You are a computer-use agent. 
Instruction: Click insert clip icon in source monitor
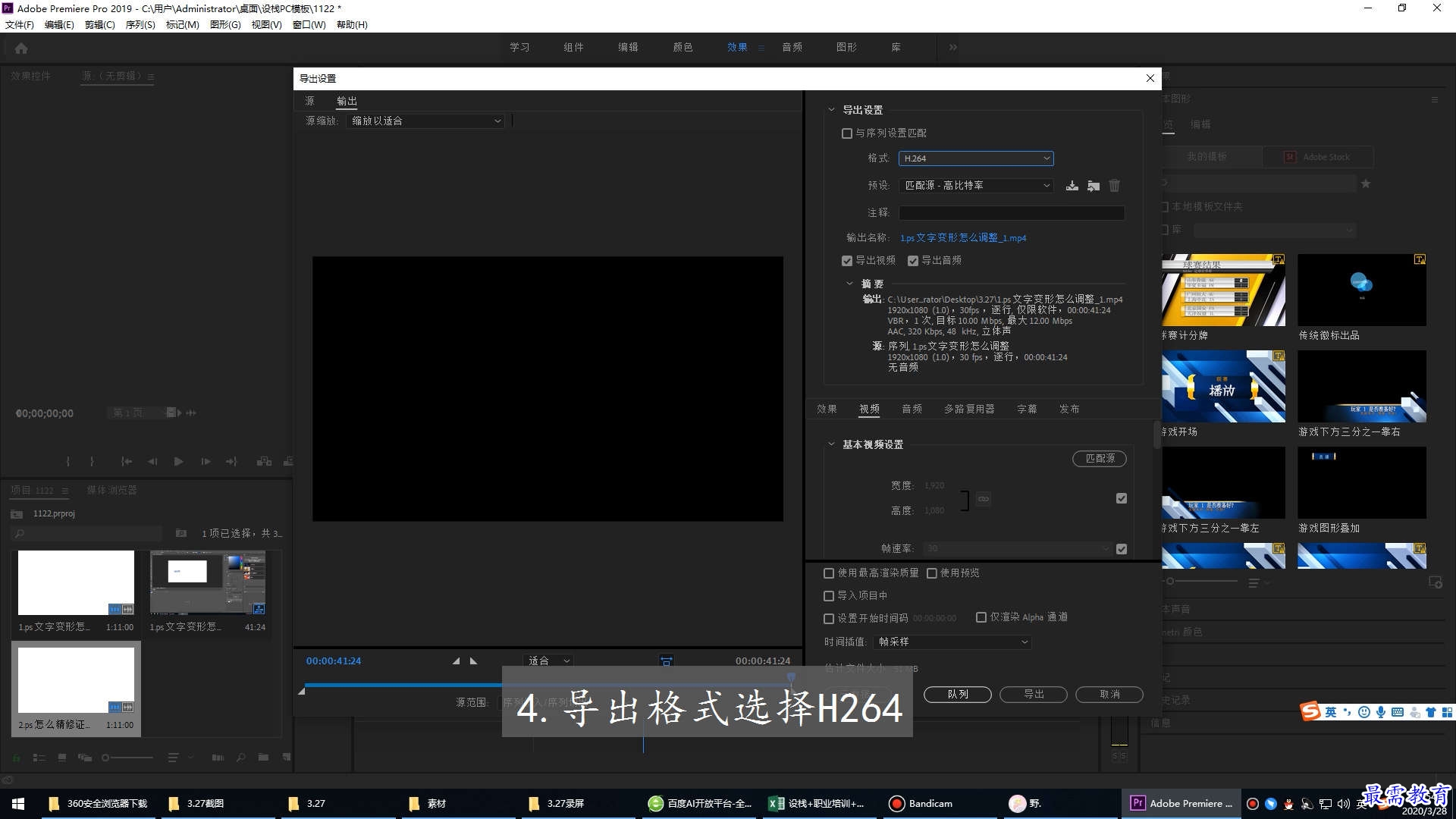pyautogui.click(x=264, y=461)
